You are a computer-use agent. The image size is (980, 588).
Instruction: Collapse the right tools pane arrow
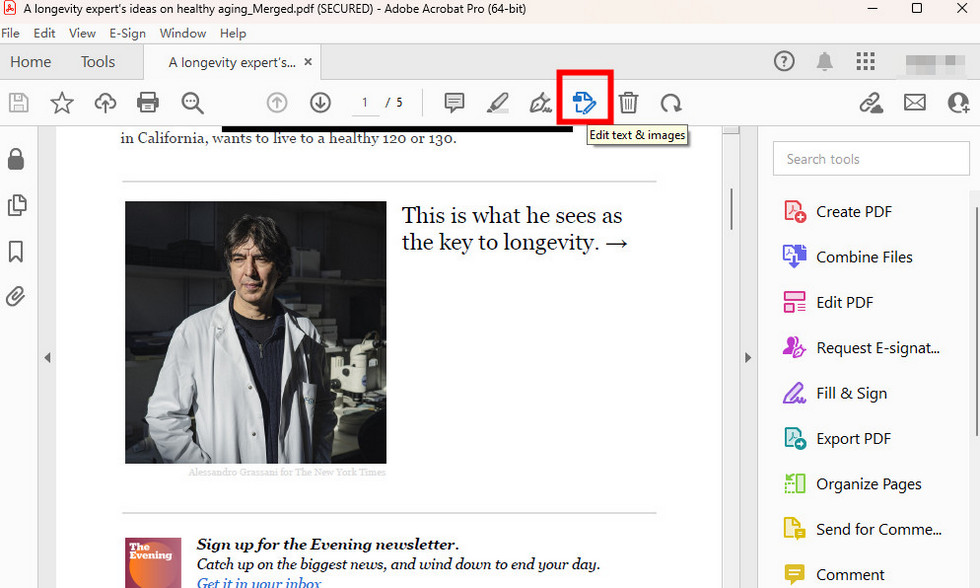(748, 357)
